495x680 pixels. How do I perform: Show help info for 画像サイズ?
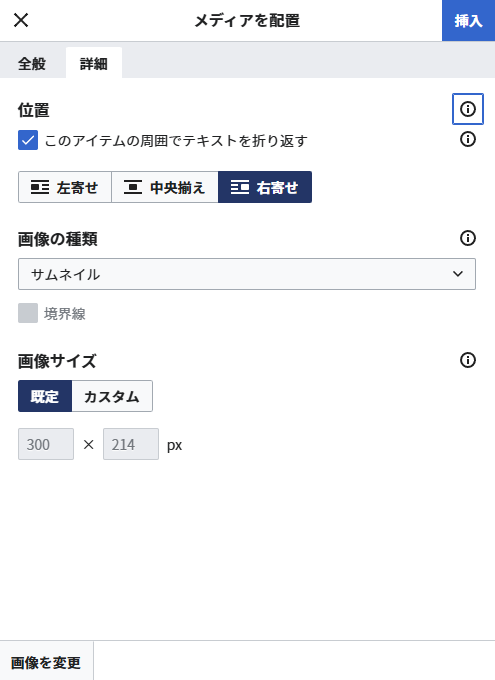click(x=468, y=360)
